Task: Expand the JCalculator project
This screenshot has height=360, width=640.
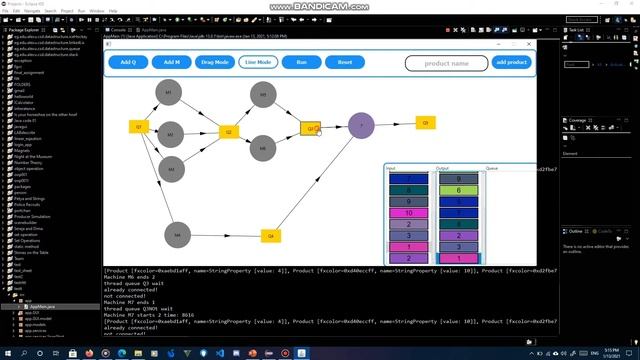Action: click(3, 102)
